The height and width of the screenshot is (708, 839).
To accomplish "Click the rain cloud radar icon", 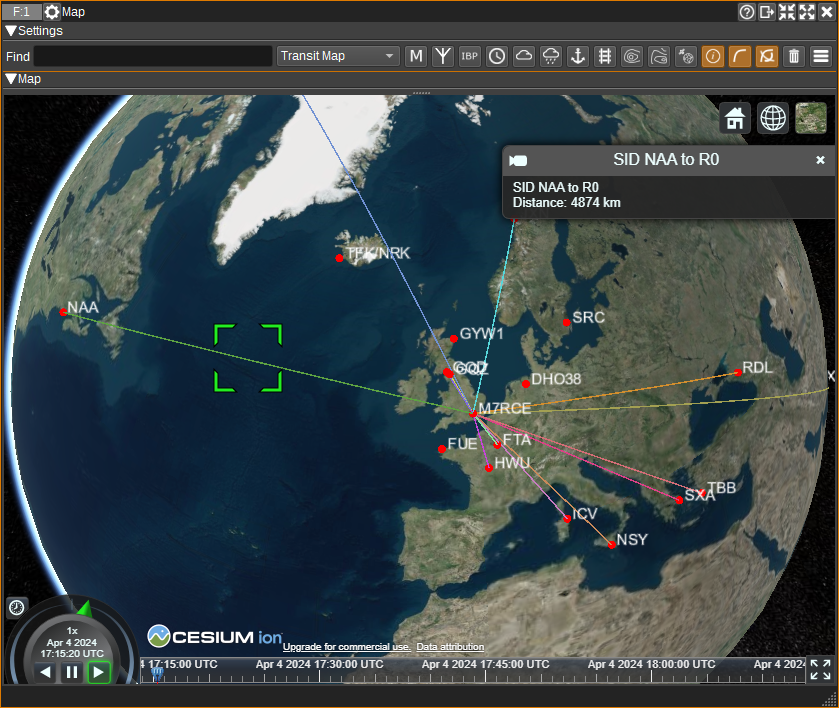I will [x=550, y=56].
